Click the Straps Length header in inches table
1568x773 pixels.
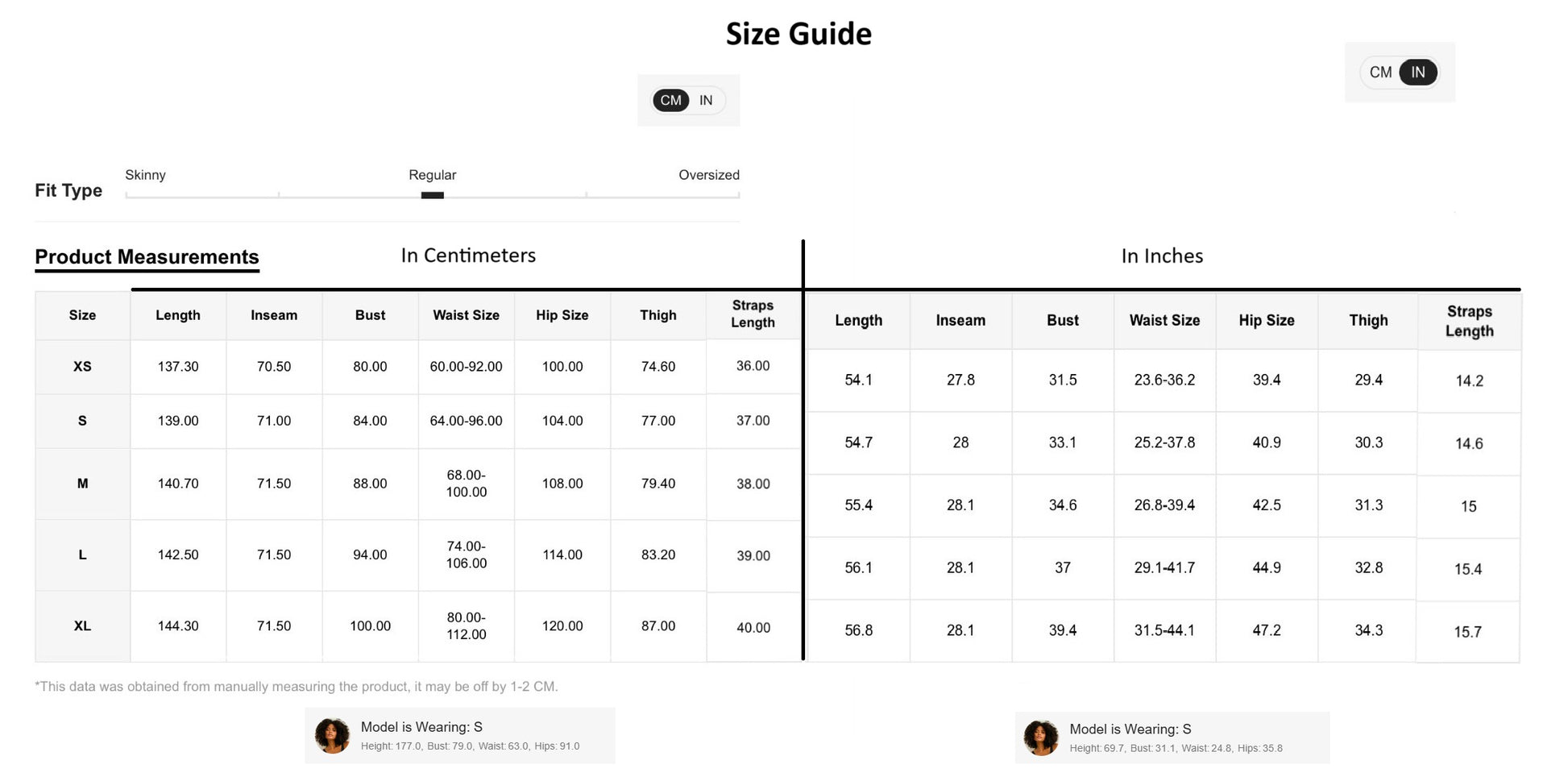coord(1469,321)
